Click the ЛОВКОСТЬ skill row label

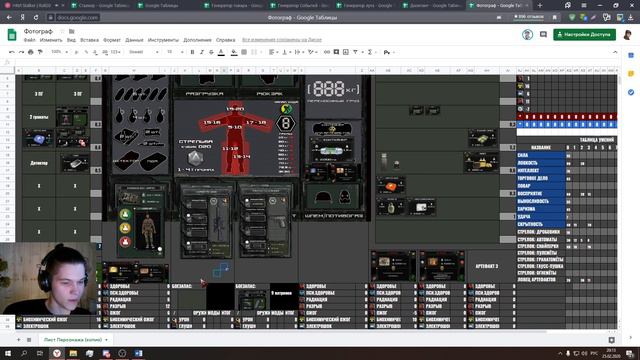pyautogui.click(x=541, y=163)
